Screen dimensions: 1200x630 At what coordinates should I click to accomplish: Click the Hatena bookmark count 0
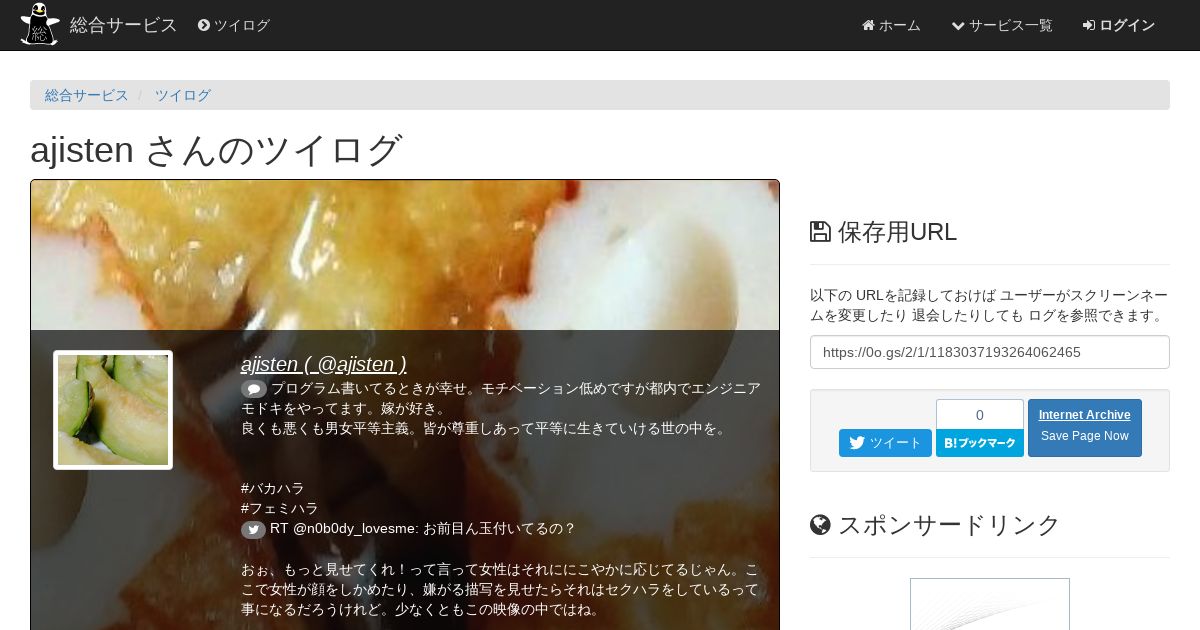click(x=980, y=415)
